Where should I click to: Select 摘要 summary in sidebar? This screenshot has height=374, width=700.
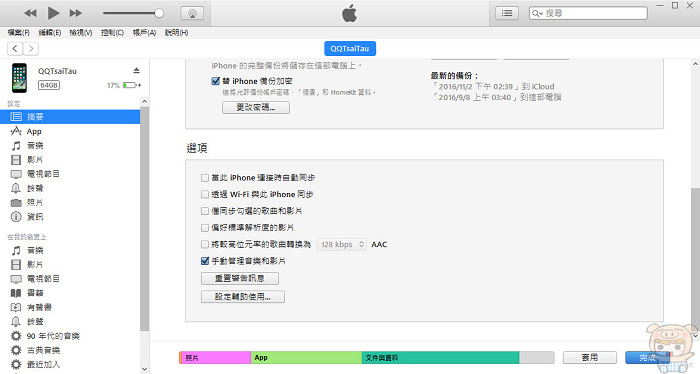70,117
